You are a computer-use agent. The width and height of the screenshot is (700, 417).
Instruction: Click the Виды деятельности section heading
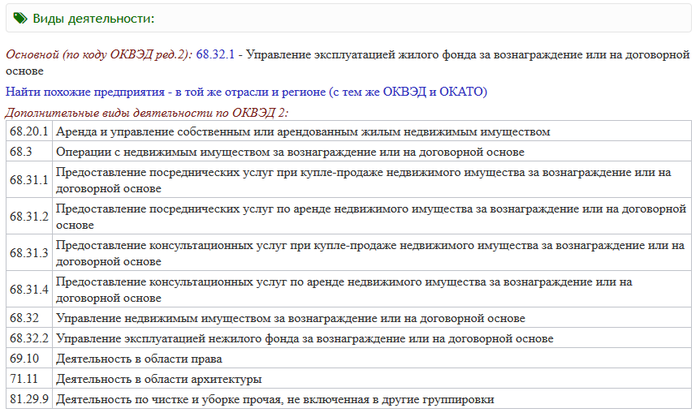click(94, 18)
